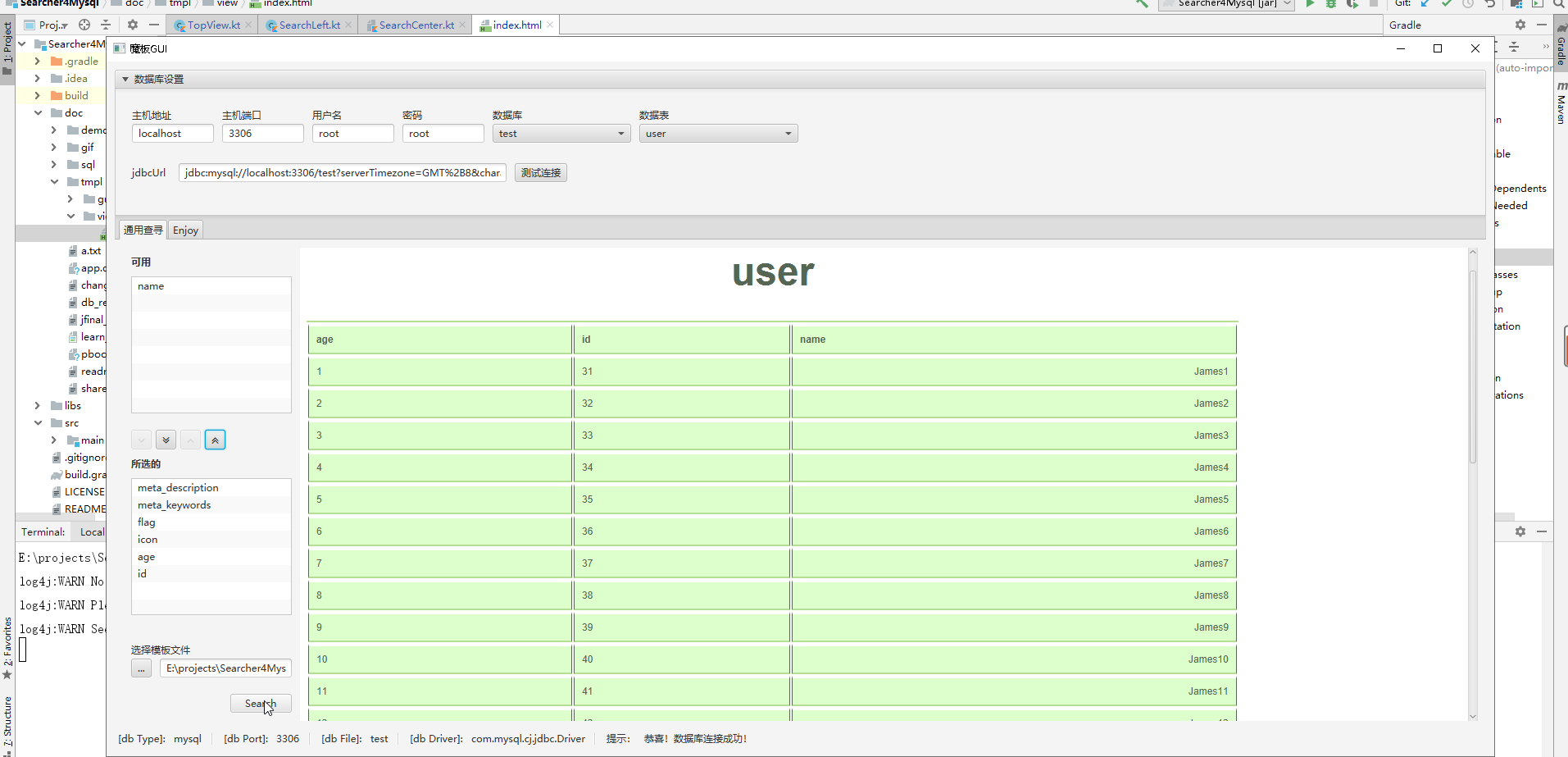Expand the .idea folder
Image resolution: width=1568 pixels, height=757 pixels.
coord(37,79)
